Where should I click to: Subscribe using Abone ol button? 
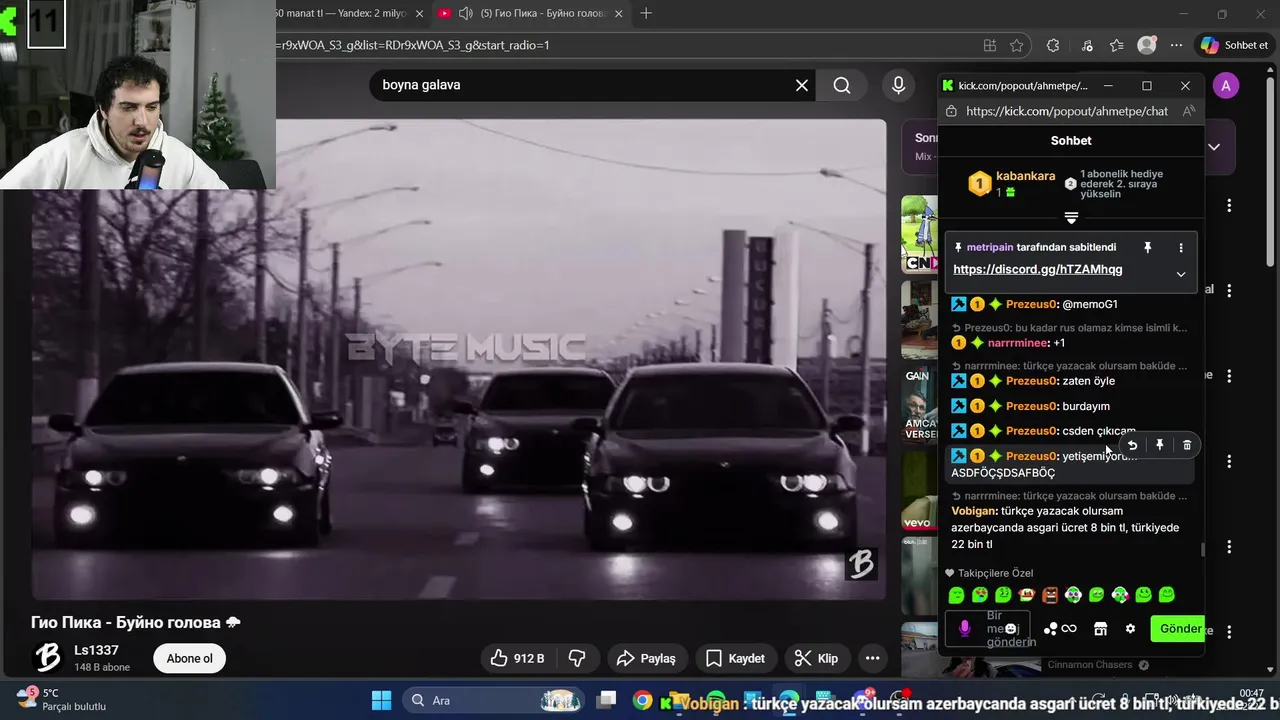(190, 658)
